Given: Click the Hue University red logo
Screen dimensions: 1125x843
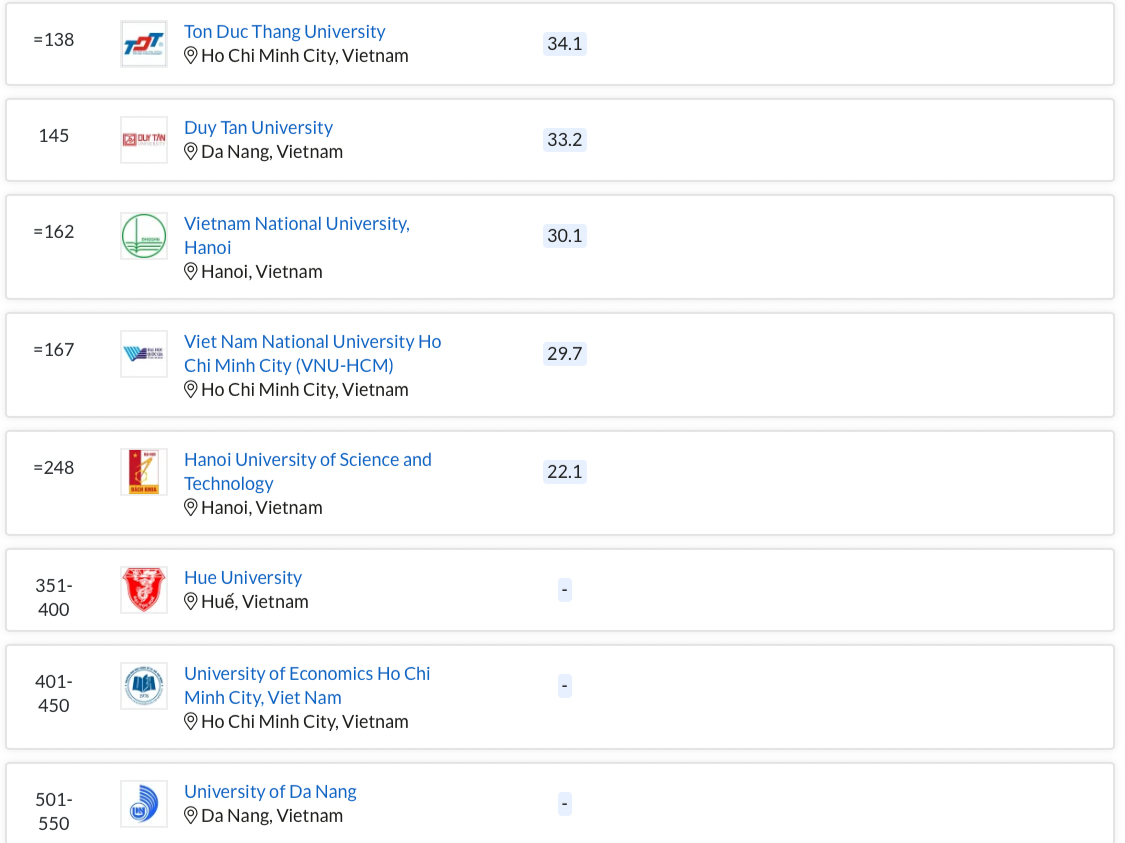Looking at the screenshot, I should (144, 590).
